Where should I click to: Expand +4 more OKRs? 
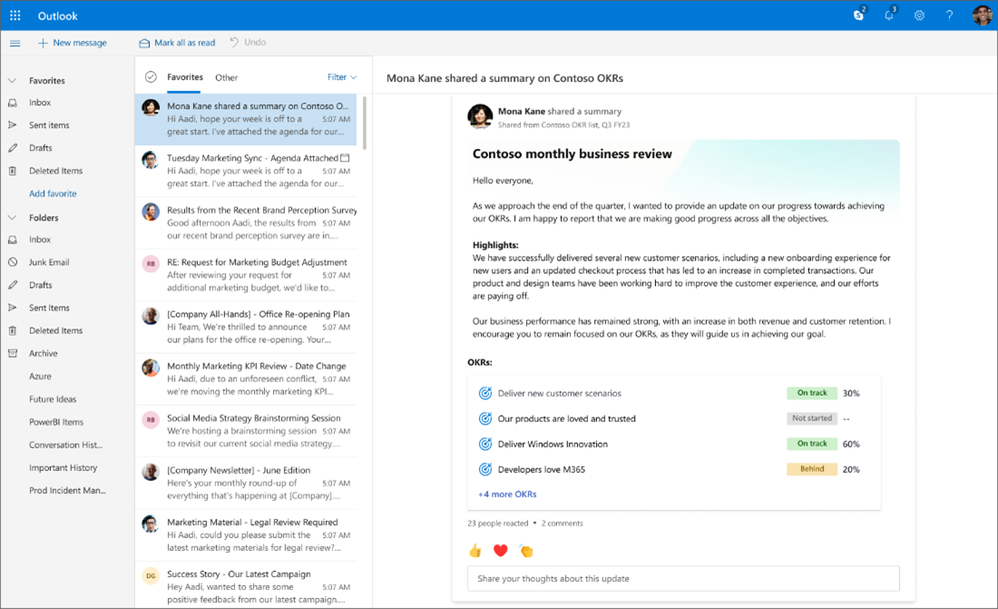click(x=507, y=494)
